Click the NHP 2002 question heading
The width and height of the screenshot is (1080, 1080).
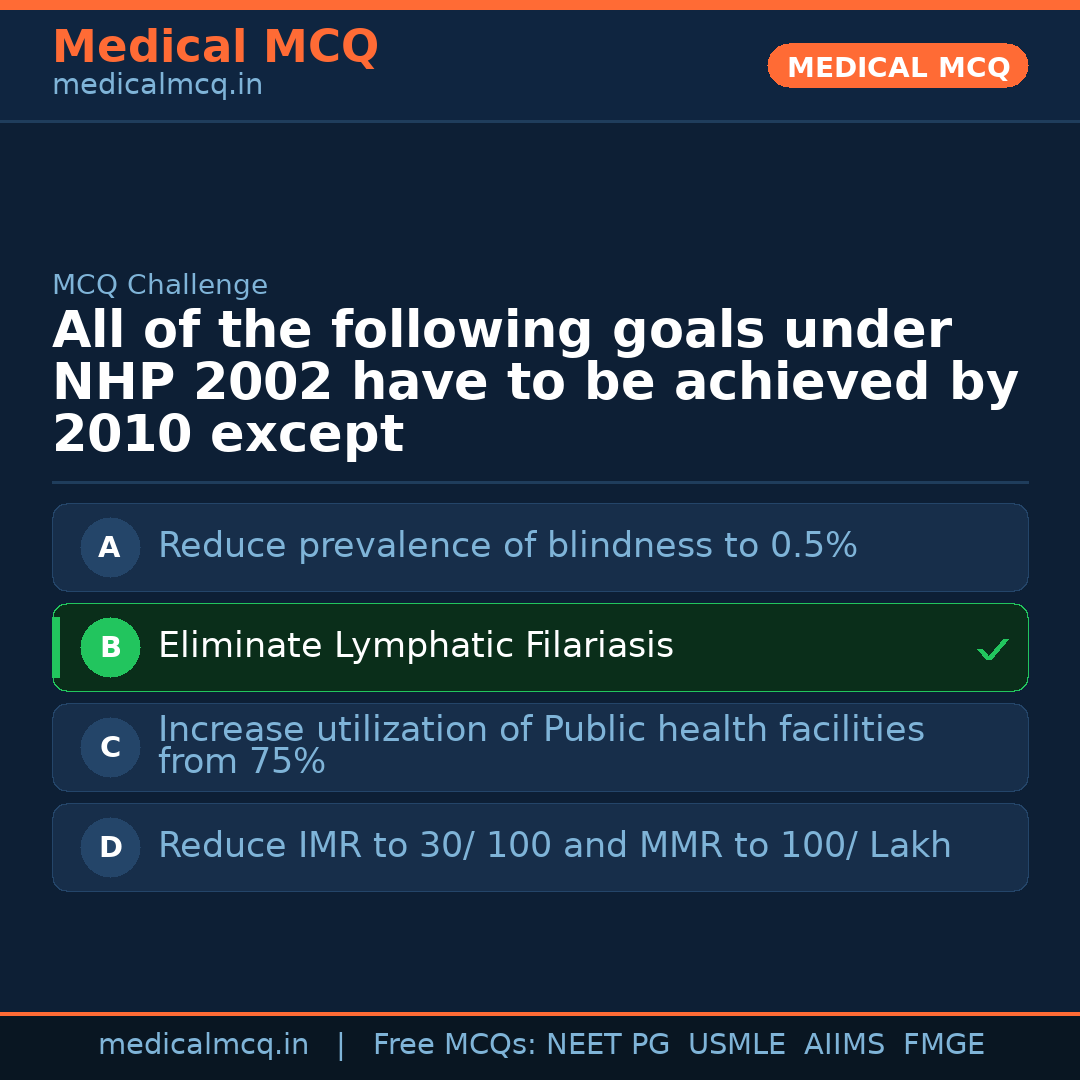[x=535, y=383]
